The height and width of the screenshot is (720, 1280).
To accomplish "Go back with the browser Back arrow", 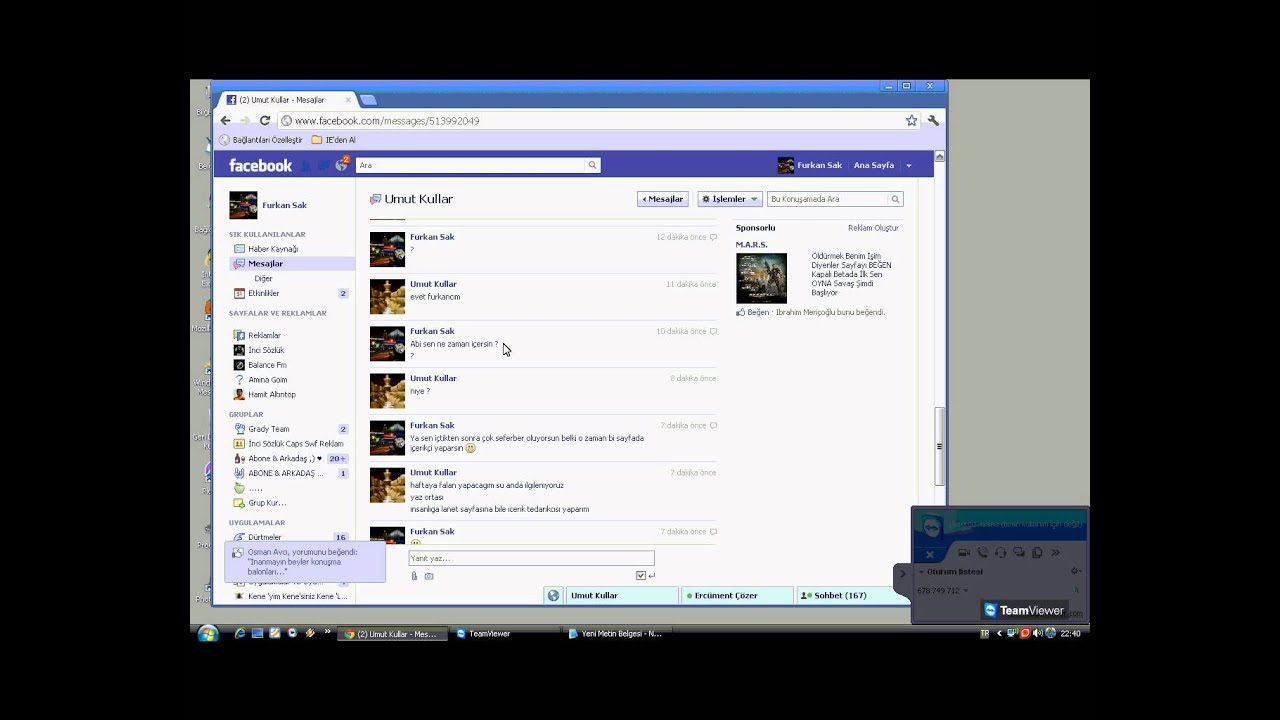I will [x=226, y=120].
